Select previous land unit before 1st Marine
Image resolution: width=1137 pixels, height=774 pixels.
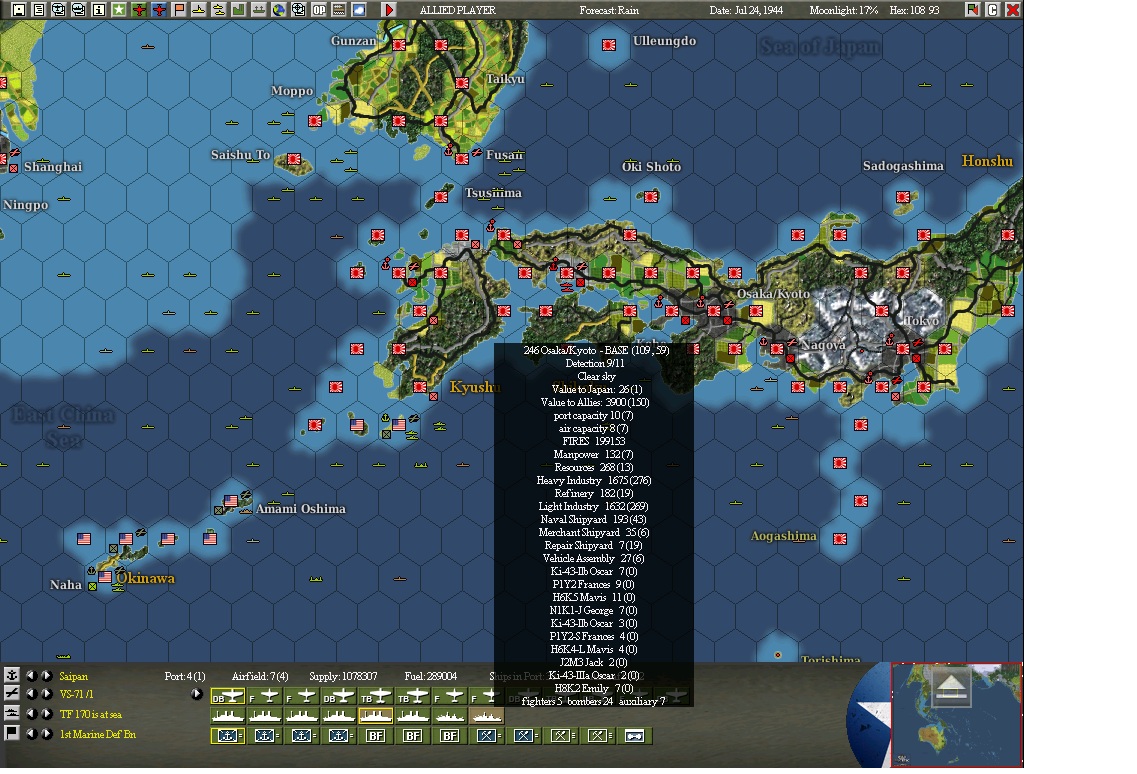click(30, 733)
